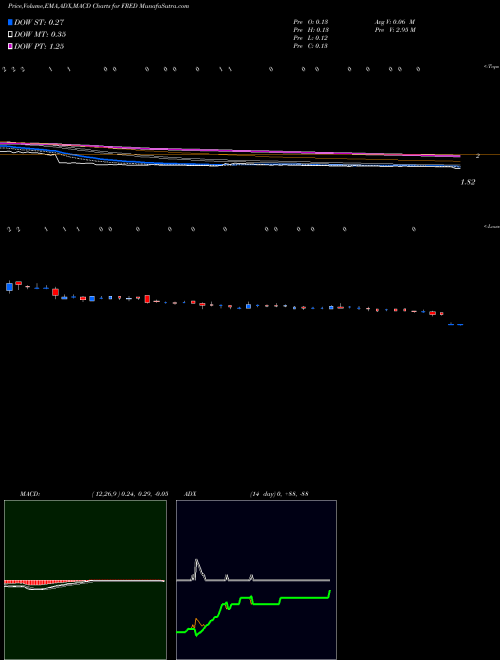Click the first blue candlestick in price chart

point(10,287)
